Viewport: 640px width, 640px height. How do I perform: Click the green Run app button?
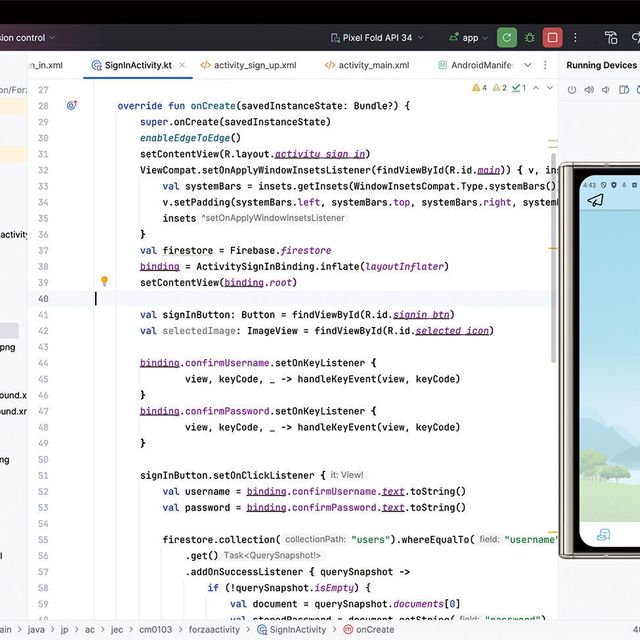[507, 38]
